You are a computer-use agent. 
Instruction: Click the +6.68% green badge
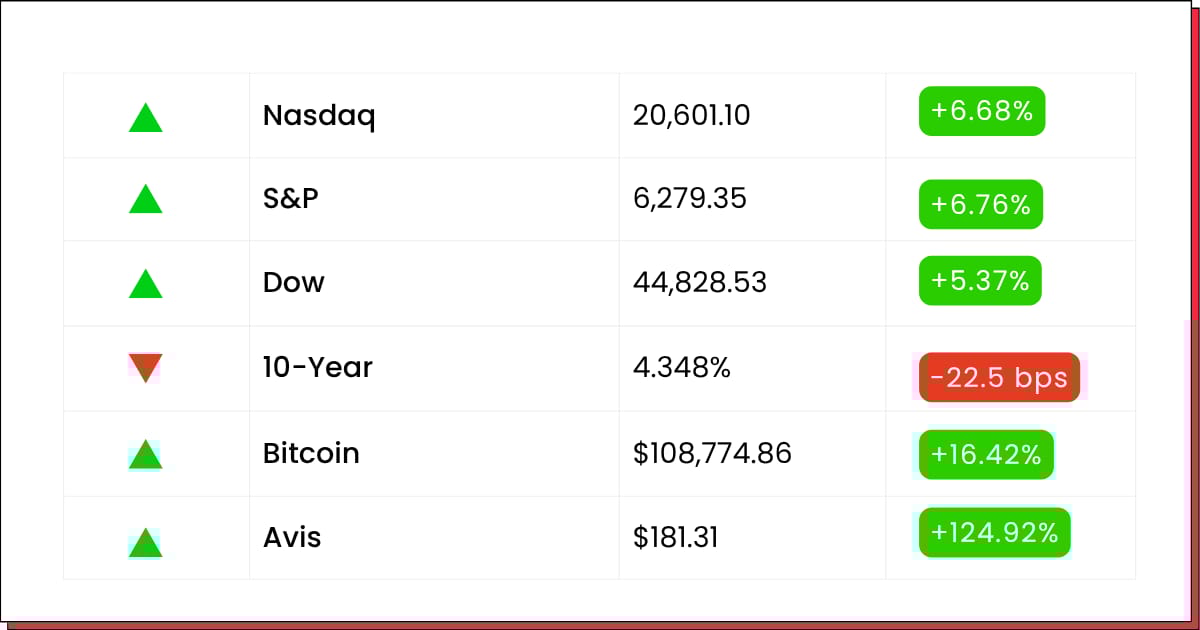pos(982,111)
